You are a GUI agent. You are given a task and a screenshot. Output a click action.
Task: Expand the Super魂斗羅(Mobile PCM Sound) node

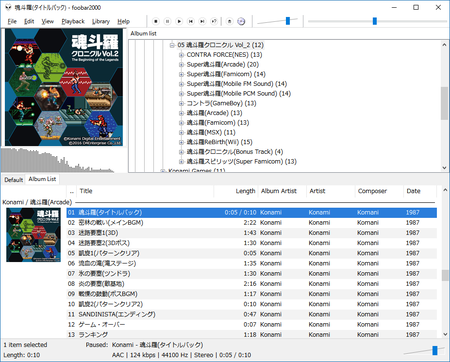point(181,94)
